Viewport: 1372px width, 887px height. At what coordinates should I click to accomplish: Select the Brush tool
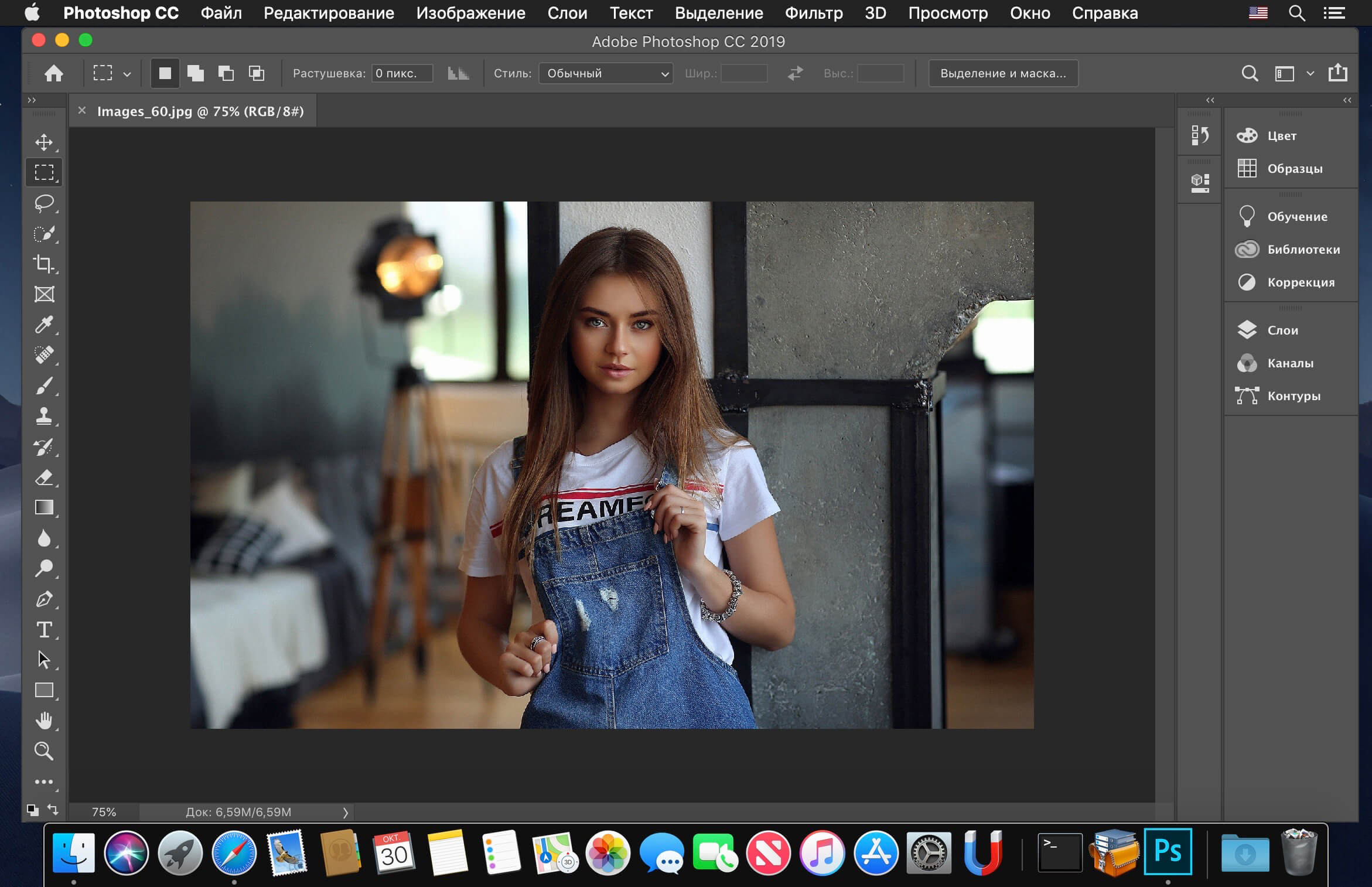[x=44, y=384]
